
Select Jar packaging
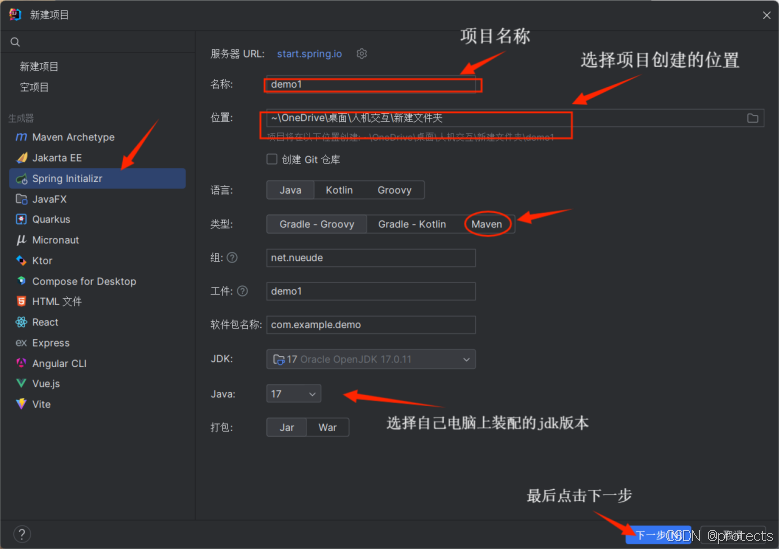tap(287, 428)
